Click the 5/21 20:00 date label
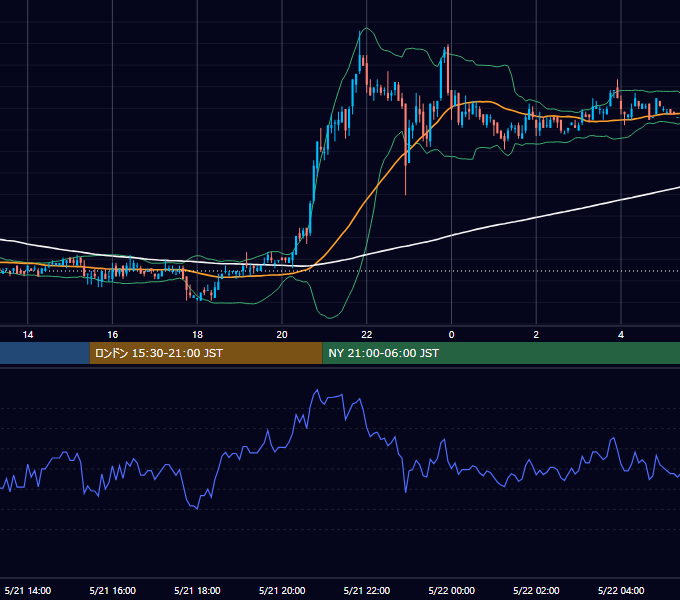Viewport: 680px width, 600px height. (x=282, y=590)
